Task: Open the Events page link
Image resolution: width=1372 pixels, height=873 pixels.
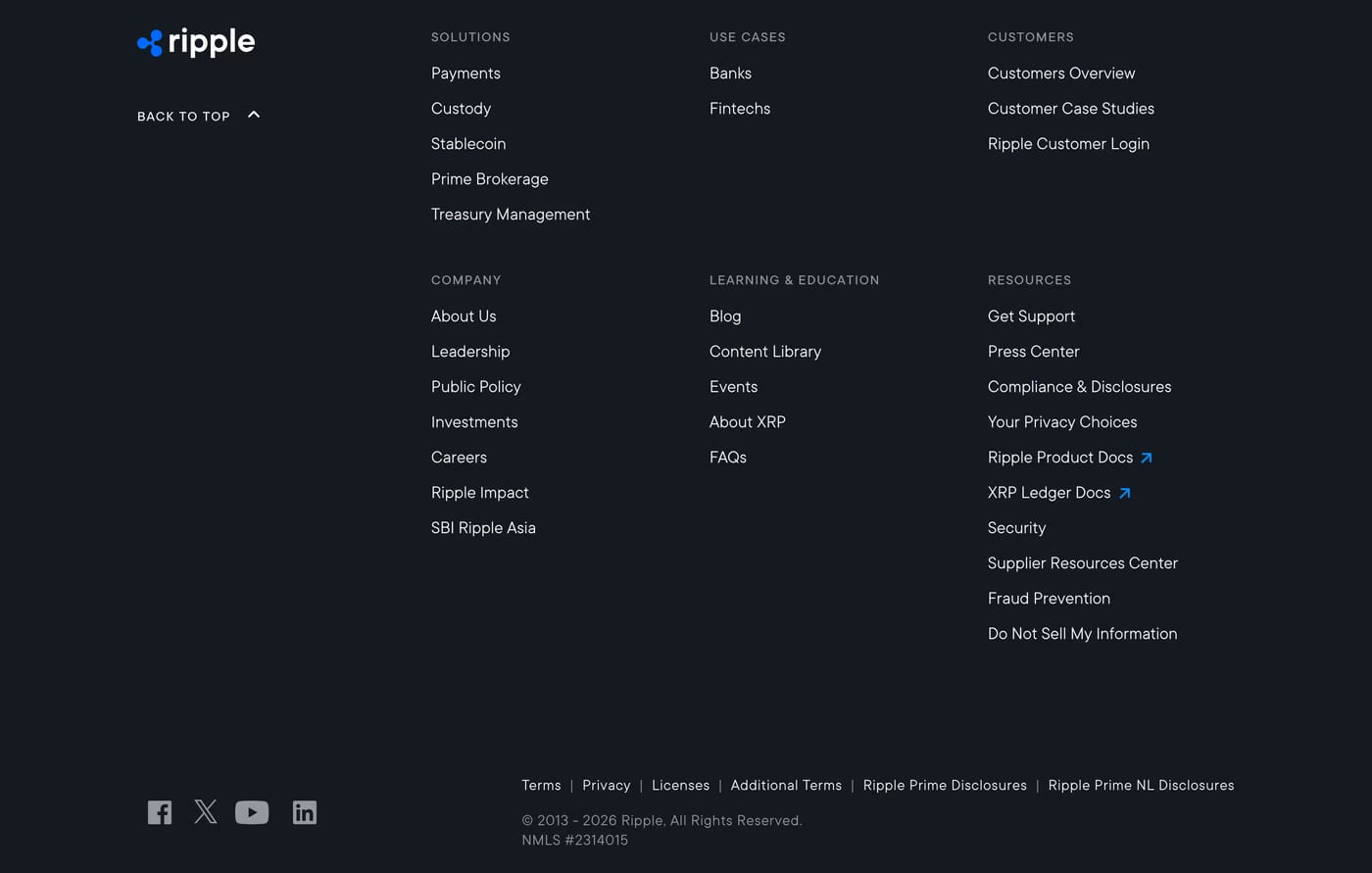Action: pyautogui.click(x=733, y=387)
